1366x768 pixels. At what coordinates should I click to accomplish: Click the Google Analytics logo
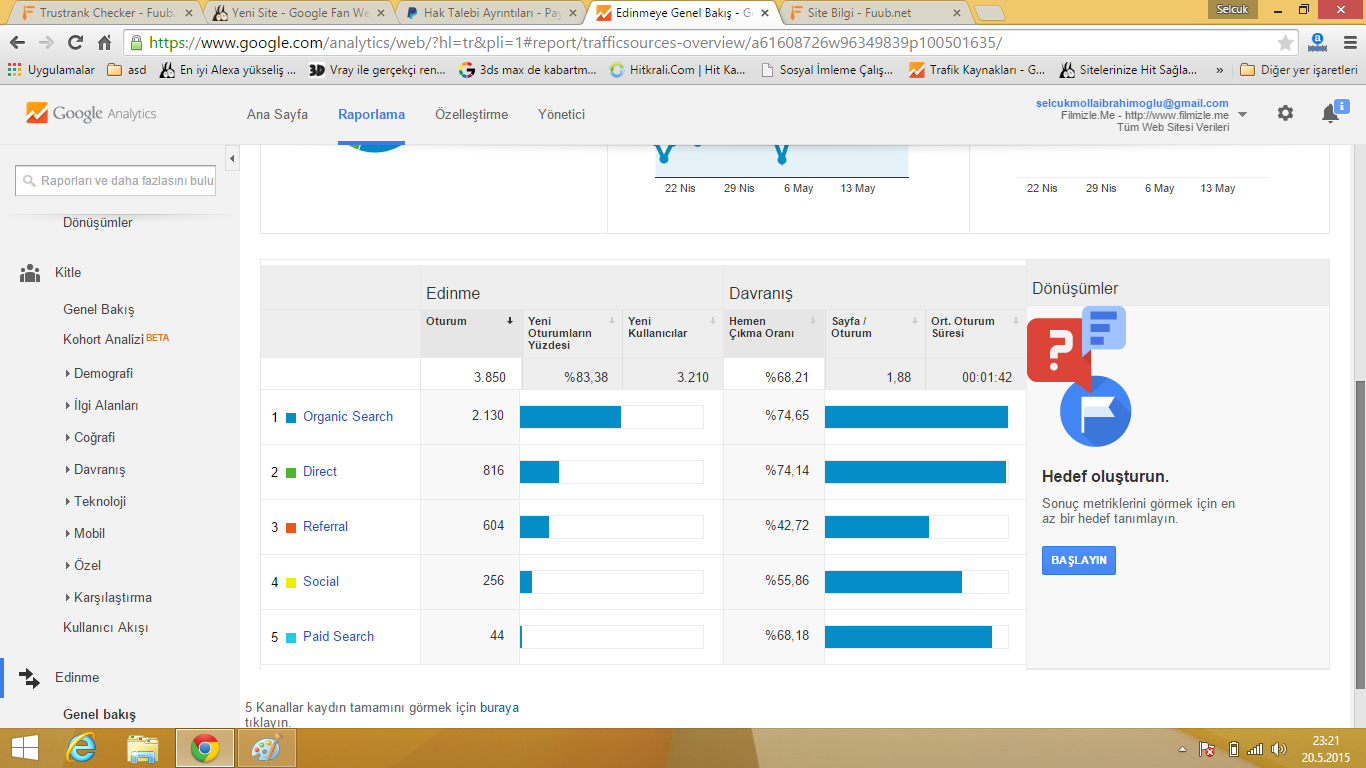91,113
